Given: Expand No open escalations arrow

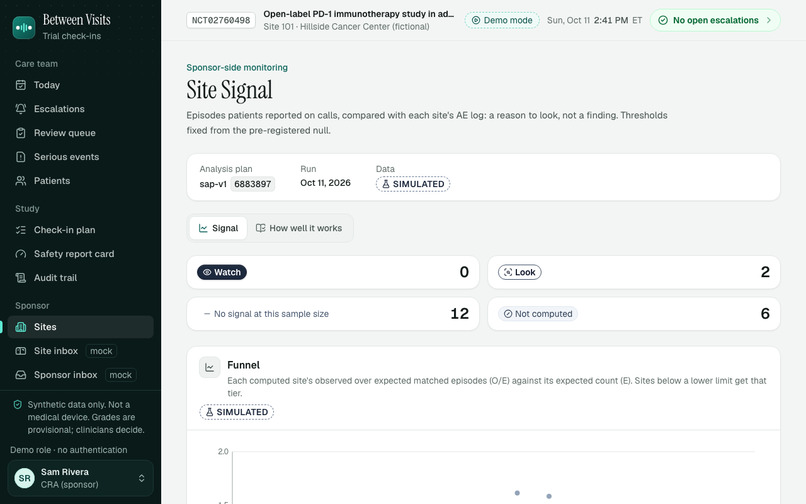Looking at the screenshot, I should tap(769, 20).
